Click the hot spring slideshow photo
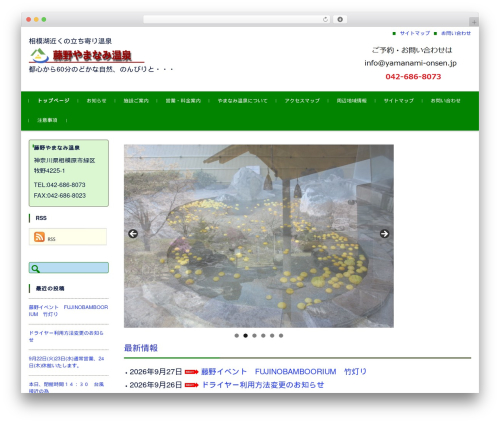The height and width of the screenshot is (423, 500). click(259, 236)
